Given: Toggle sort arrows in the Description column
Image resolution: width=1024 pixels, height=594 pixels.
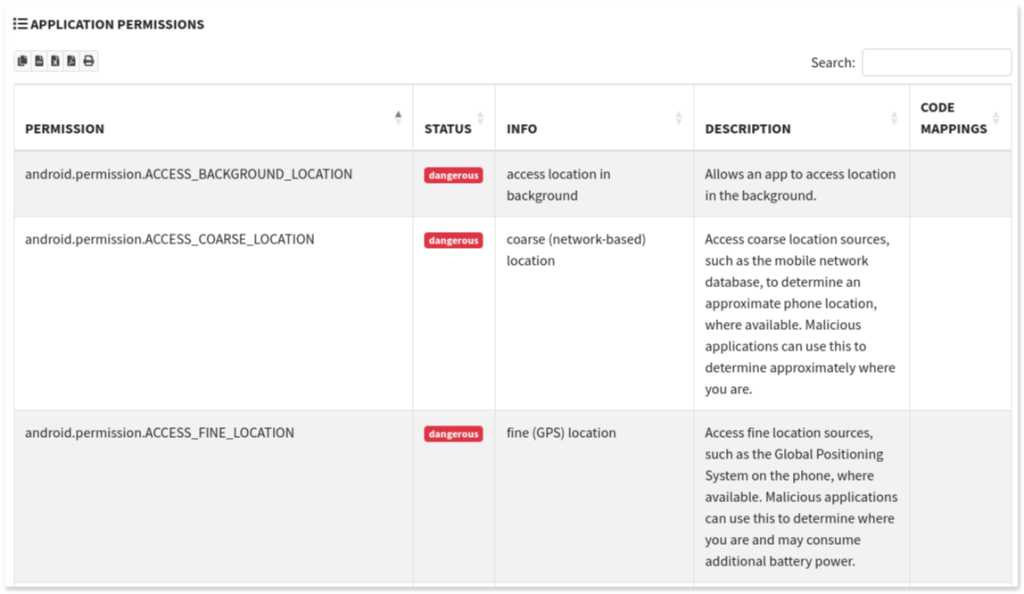Looking at the screenshot, I should 894,117.
